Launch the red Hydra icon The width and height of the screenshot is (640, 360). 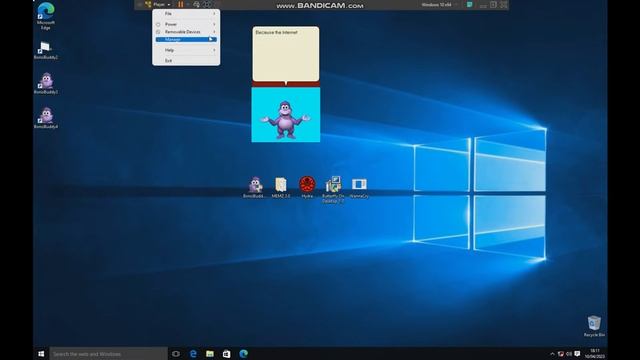click(307, 187)
